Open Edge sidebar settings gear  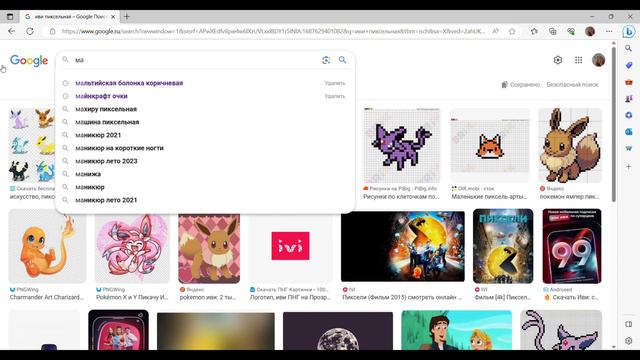click(x=629, y=340)
